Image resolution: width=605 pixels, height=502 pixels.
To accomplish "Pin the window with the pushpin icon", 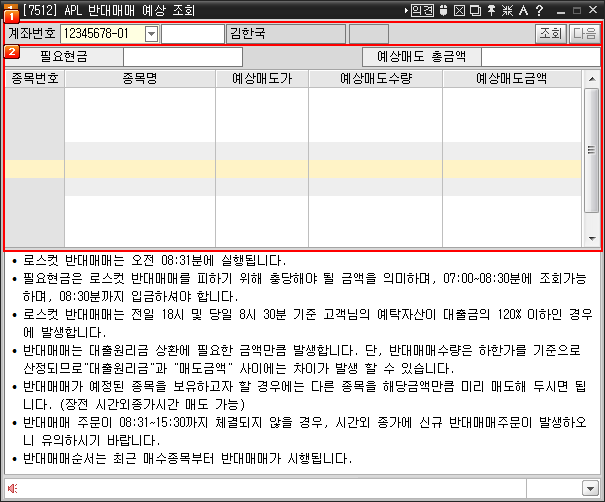I will point(491,10).
